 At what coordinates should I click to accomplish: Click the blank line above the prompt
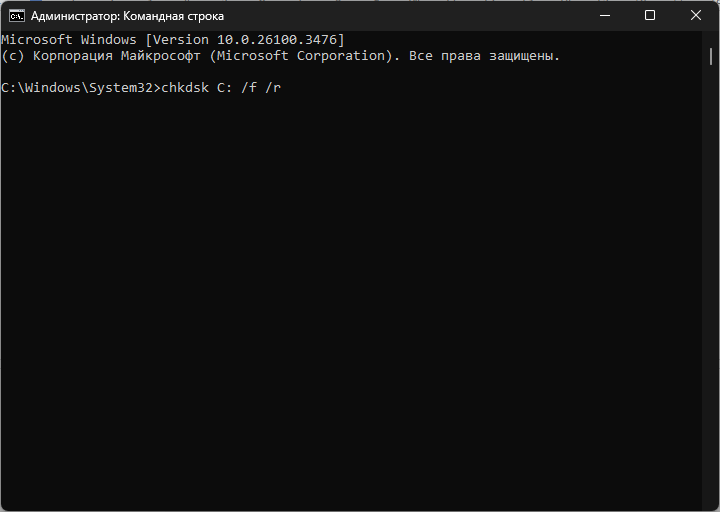click(x=200, y=71)
